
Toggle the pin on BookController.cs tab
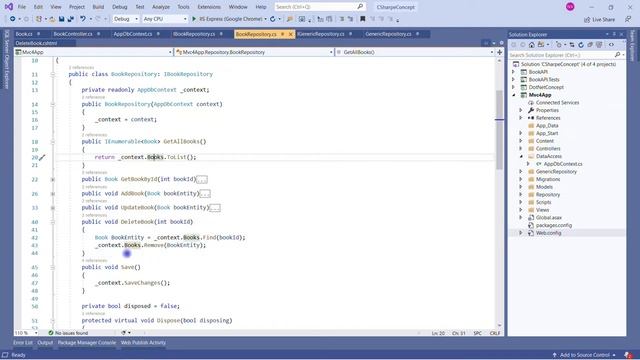coord(99,34)
